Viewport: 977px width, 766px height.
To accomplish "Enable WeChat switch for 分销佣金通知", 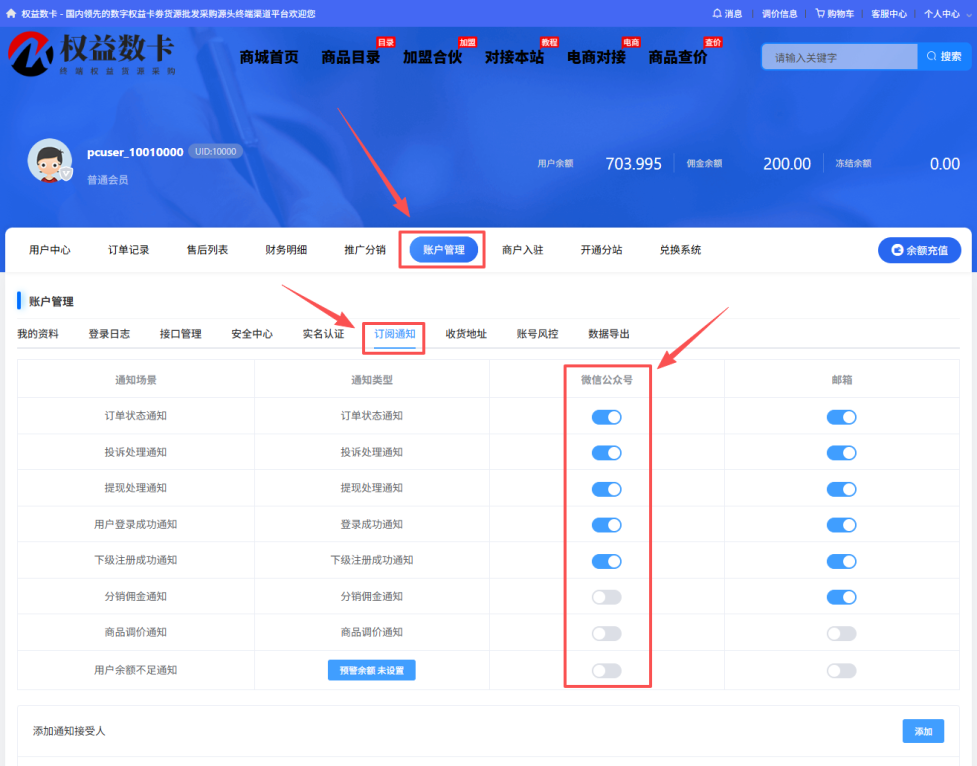I will pyautogui.click(x=606, y=597).
